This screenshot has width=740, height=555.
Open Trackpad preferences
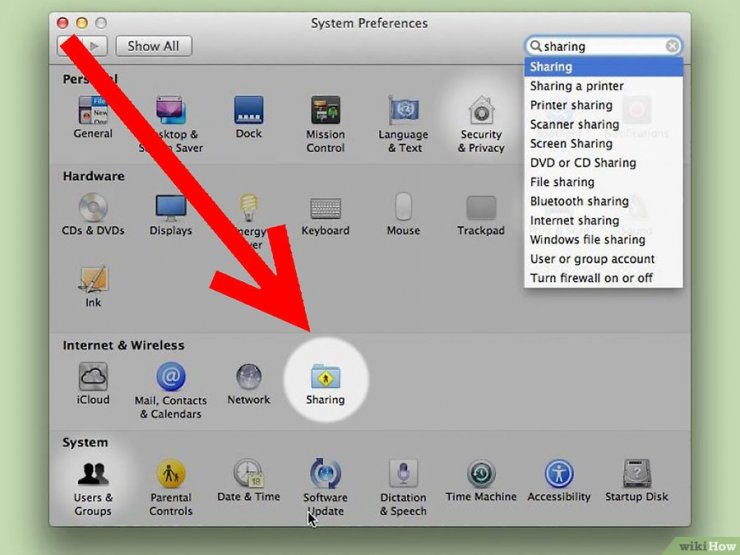click(481, 208)
